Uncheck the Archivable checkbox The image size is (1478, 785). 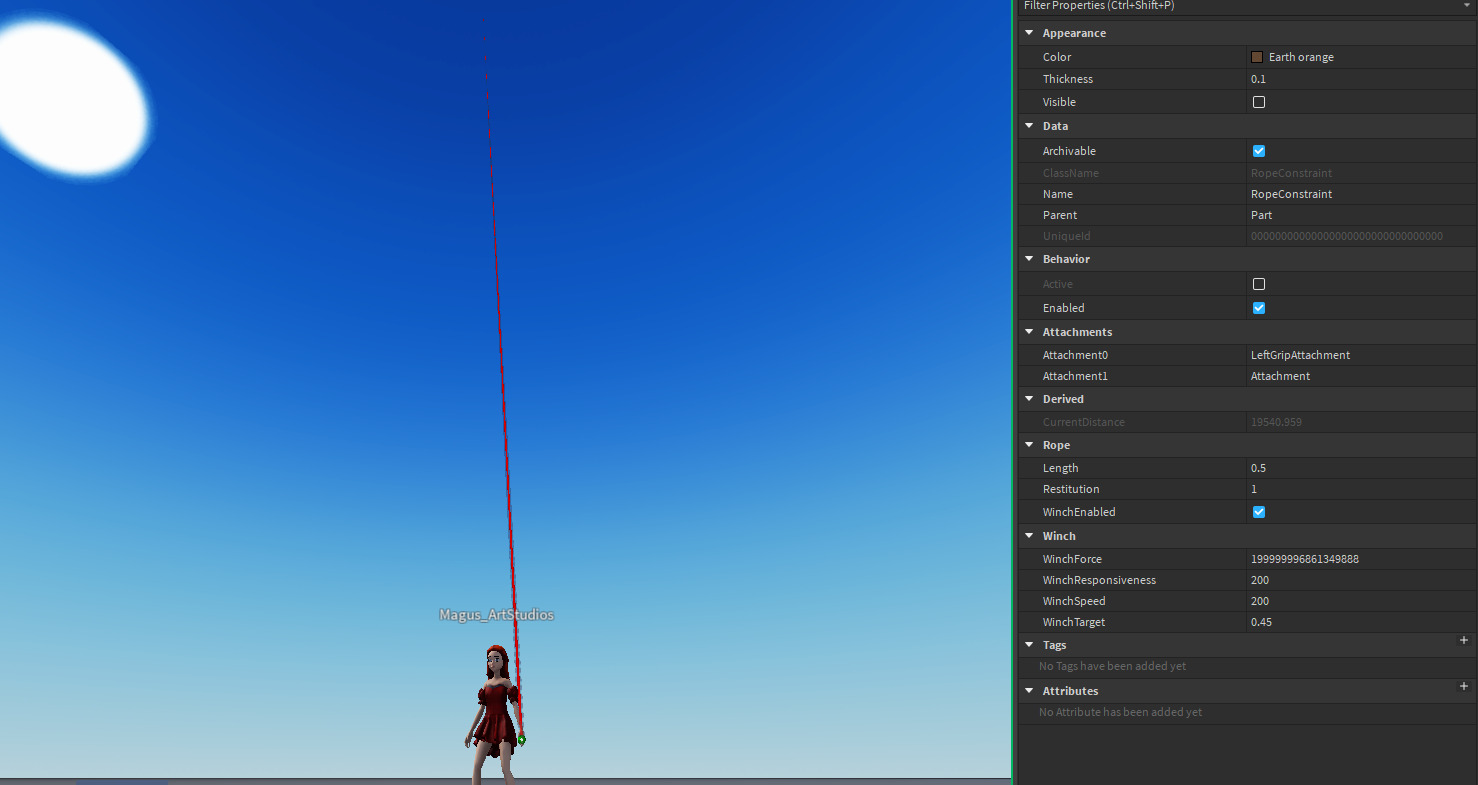point(1258,150)
